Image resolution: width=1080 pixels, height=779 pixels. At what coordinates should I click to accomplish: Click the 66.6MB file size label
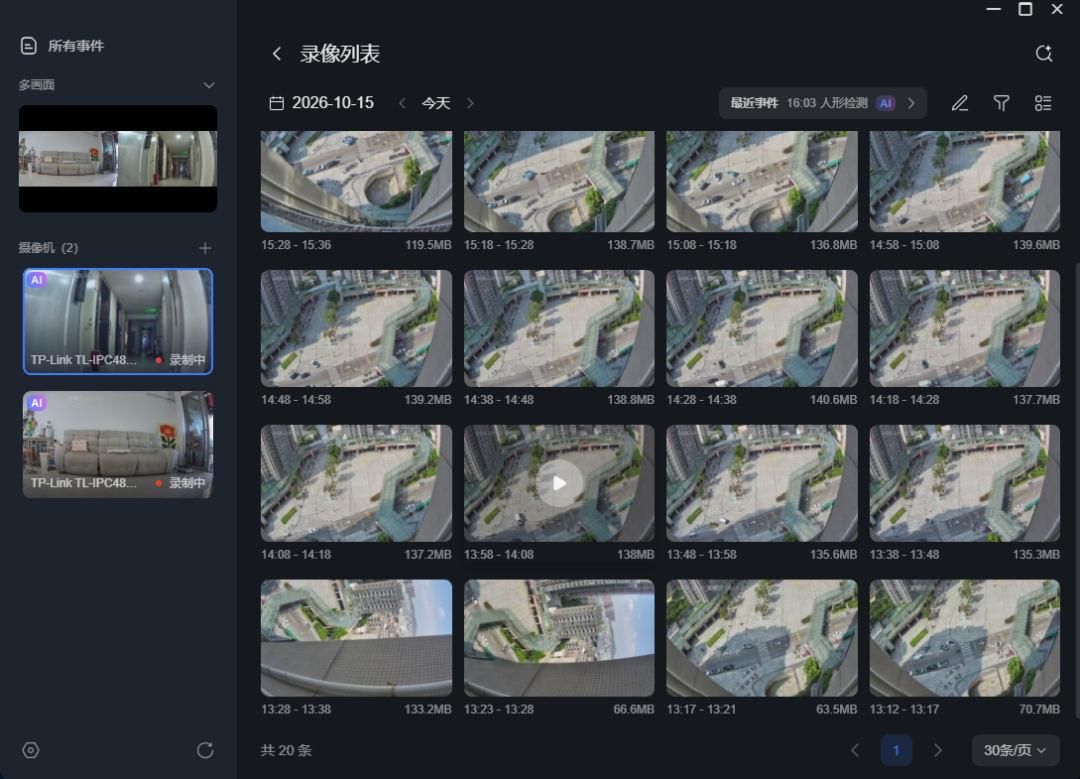634,709
